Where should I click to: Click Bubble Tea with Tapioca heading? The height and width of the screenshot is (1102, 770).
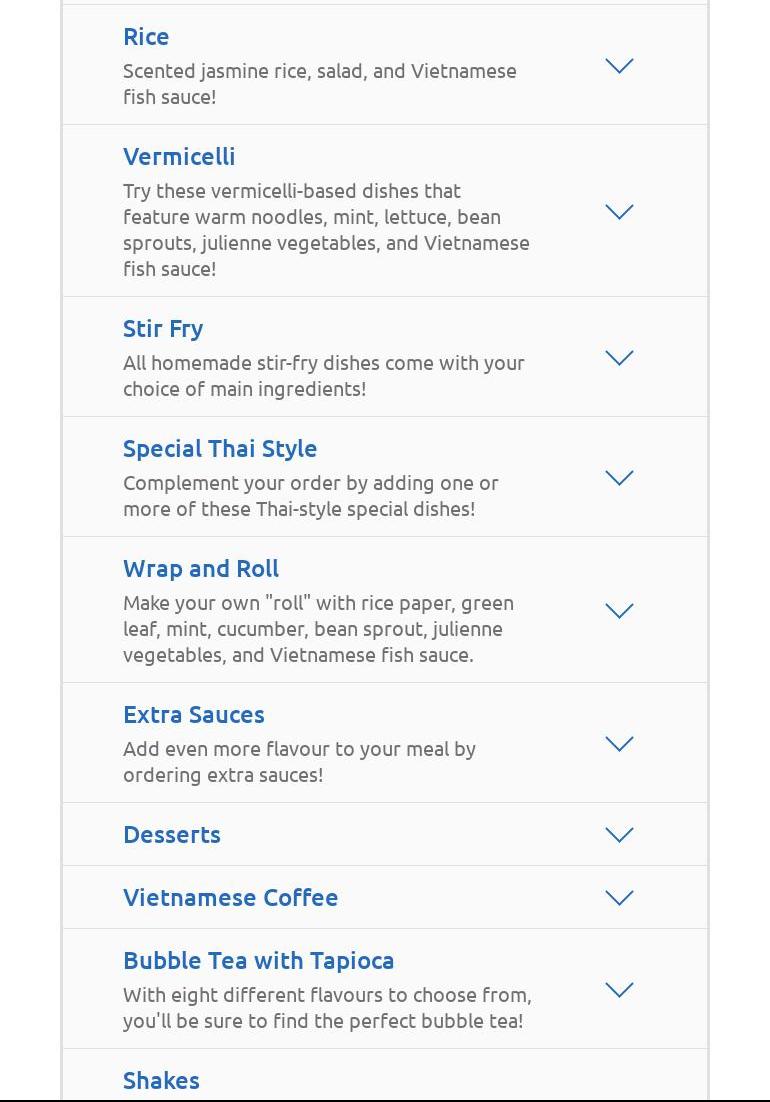[x=258, y=961]
